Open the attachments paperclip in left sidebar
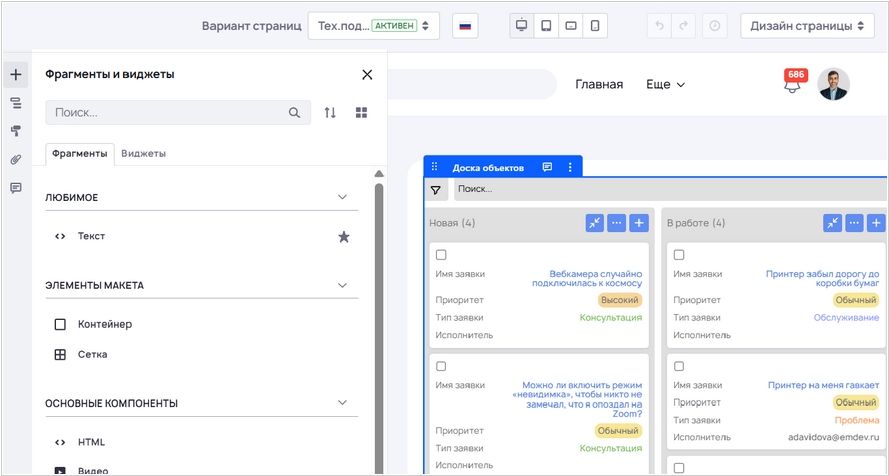The height and width of the screenshot is (476, 889). 16,159
